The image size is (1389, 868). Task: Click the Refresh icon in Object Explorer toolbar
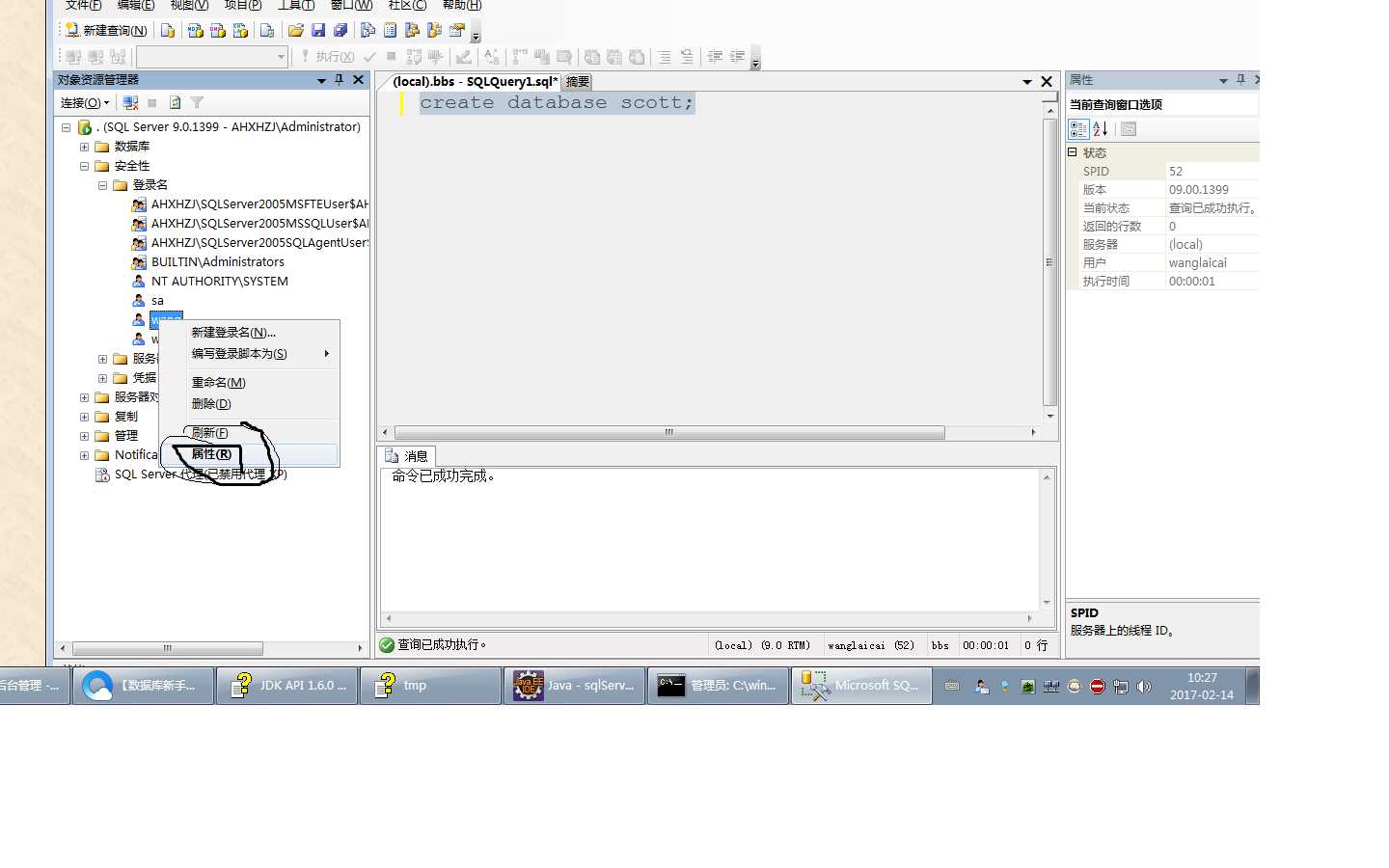pyautogui.click(x=175, y=102)
